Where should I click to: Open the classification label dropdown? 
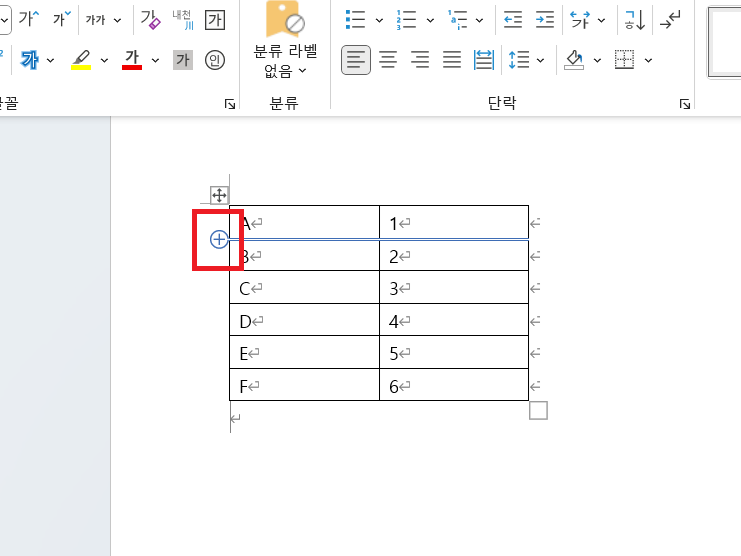point(285,60)
